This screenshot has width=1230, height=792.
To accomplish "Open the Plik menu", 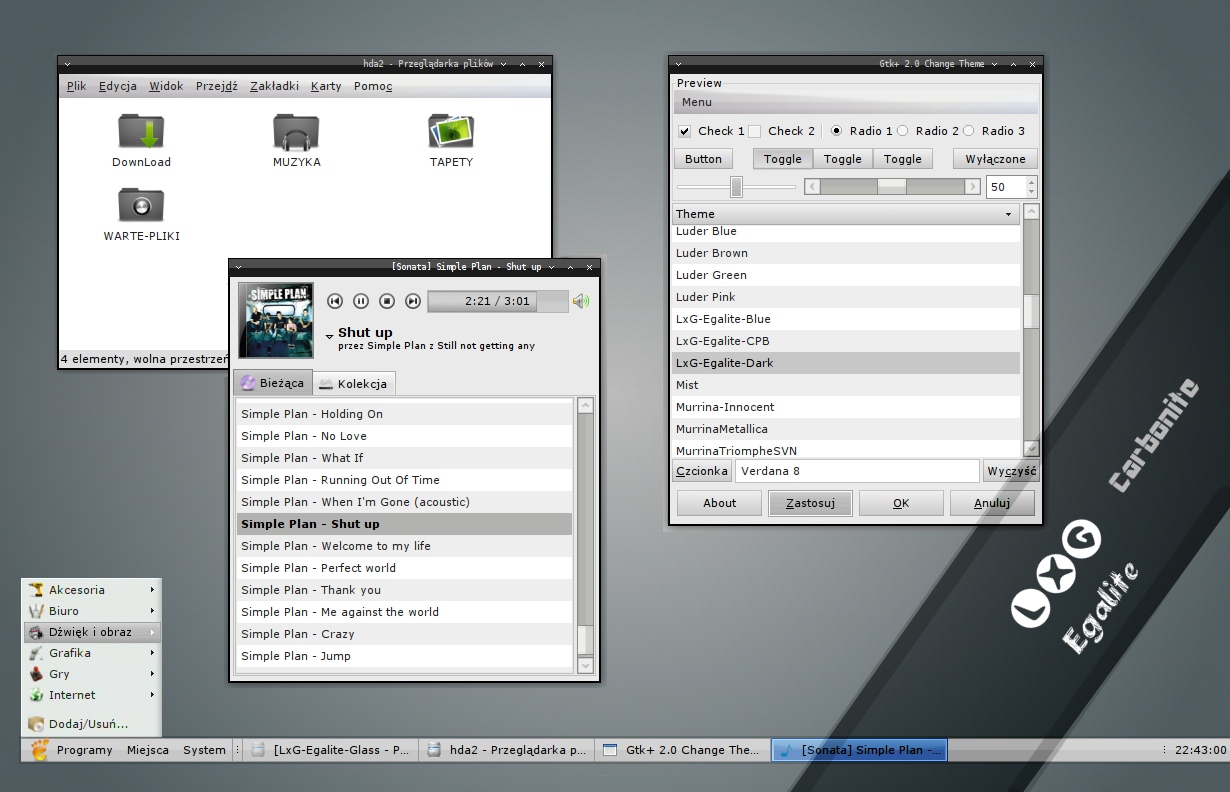I will [x=76, y=86].
